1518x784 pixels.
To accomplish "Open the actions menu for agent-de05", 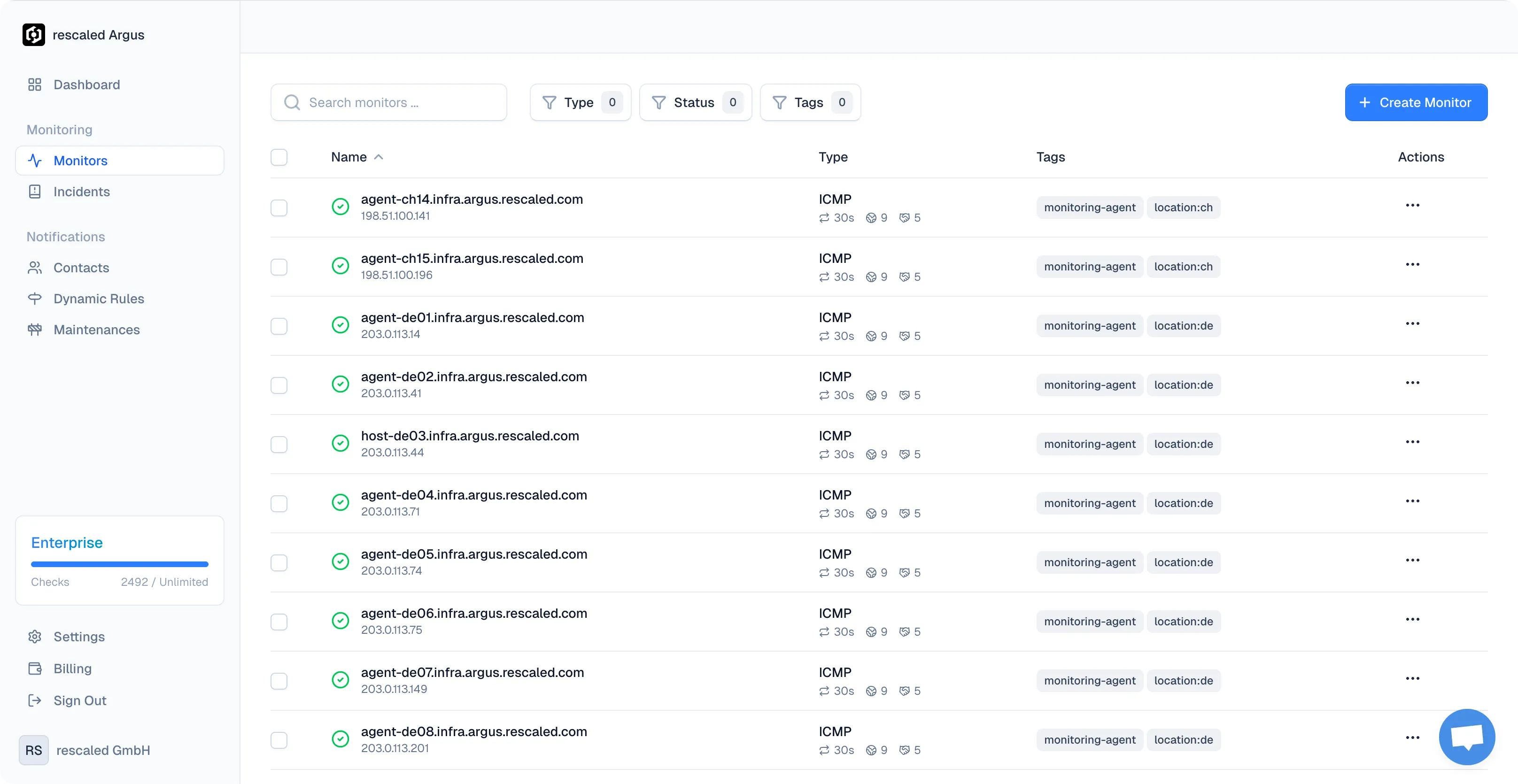I will pyautogui.click(x=1414, y=560).
